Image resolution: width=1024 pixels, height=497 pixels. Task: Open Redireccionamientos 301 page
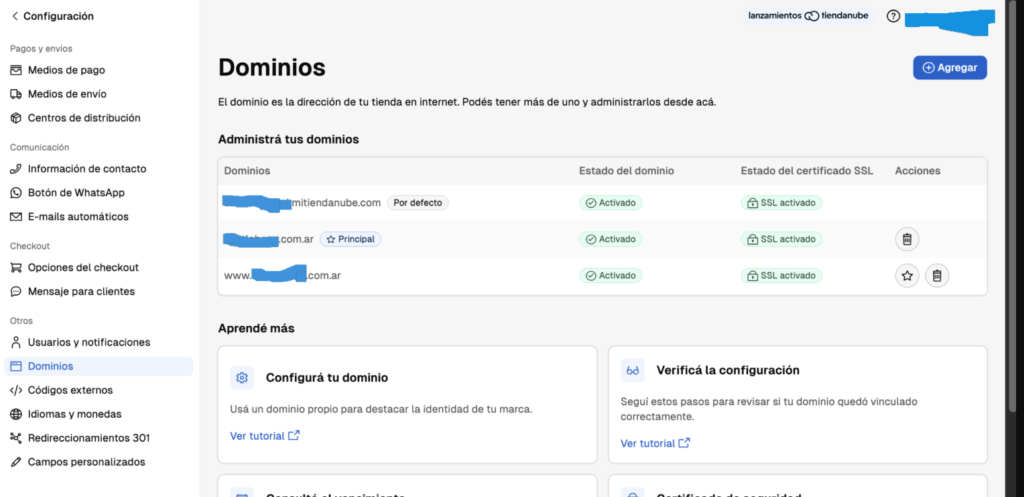point(89,438)
